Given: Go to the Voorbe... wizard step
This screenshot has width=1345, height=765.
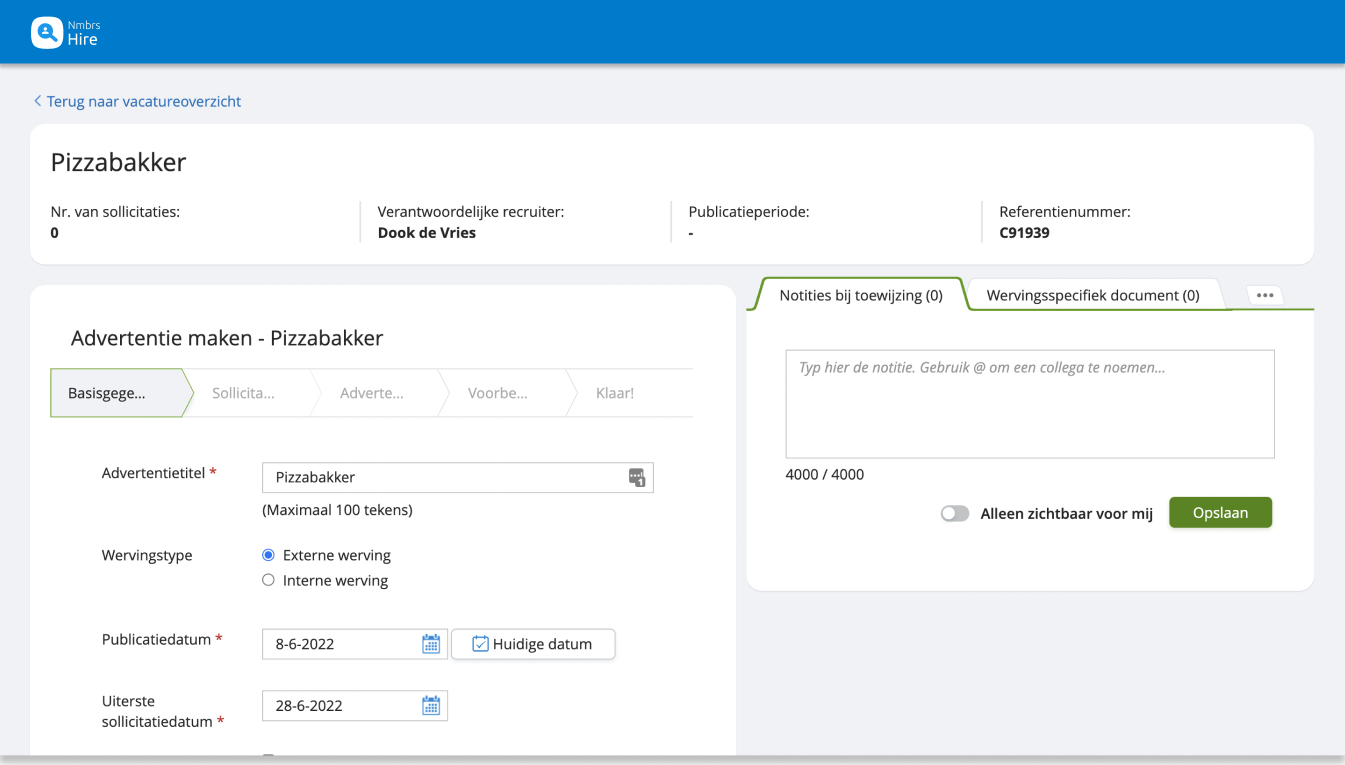Looking at the screenshot, I should [x=498, y=393].
